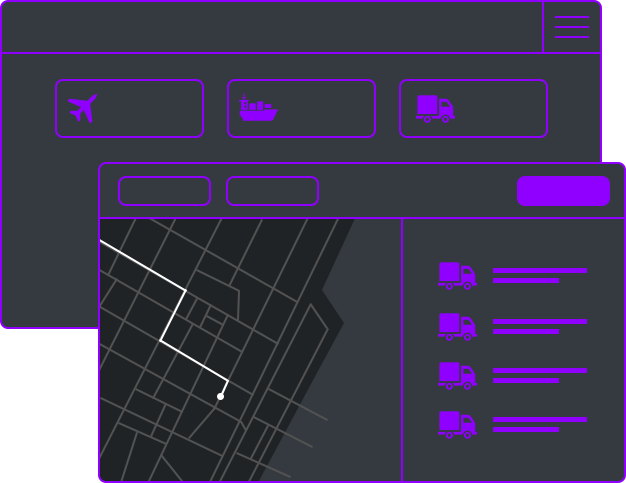The height and width of the screenshot is (483, 626).
Task: Click the second outlined field in front window
Action: [x=273, y=191]
